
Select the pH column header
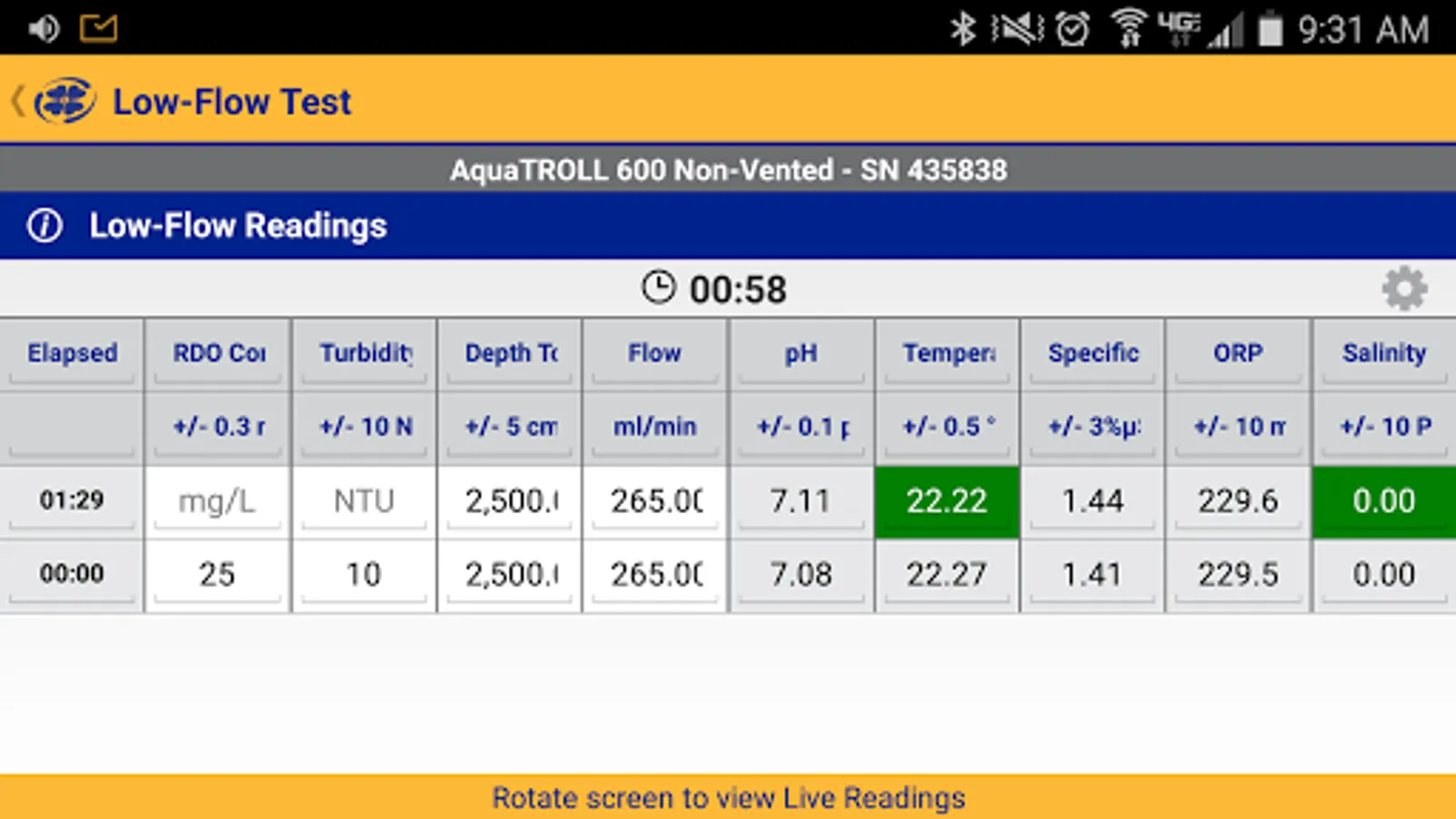[x=802, y=354]
